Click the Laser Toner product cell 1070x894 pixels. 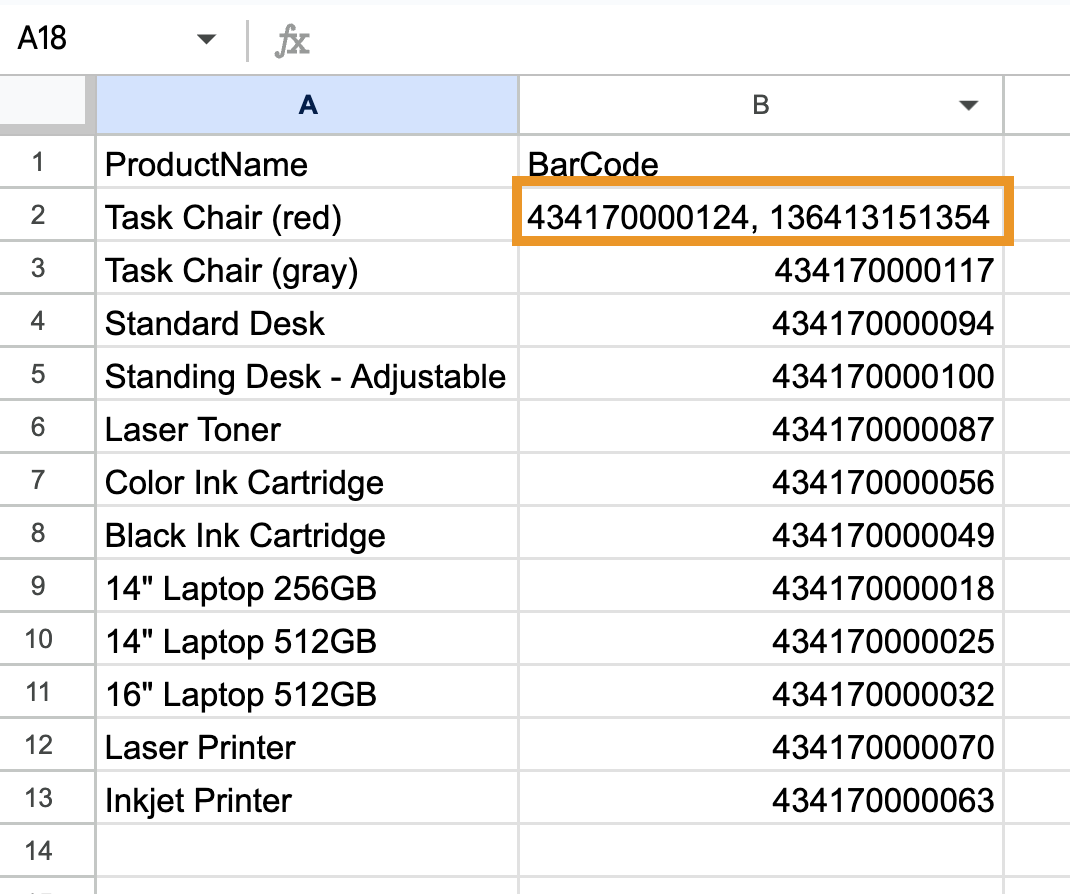click(305, 429)
